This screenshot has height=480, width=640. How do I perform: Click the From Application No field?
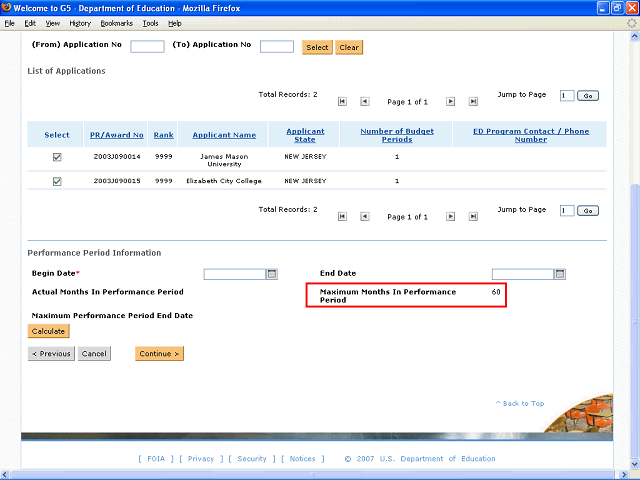tap(147, 47)
